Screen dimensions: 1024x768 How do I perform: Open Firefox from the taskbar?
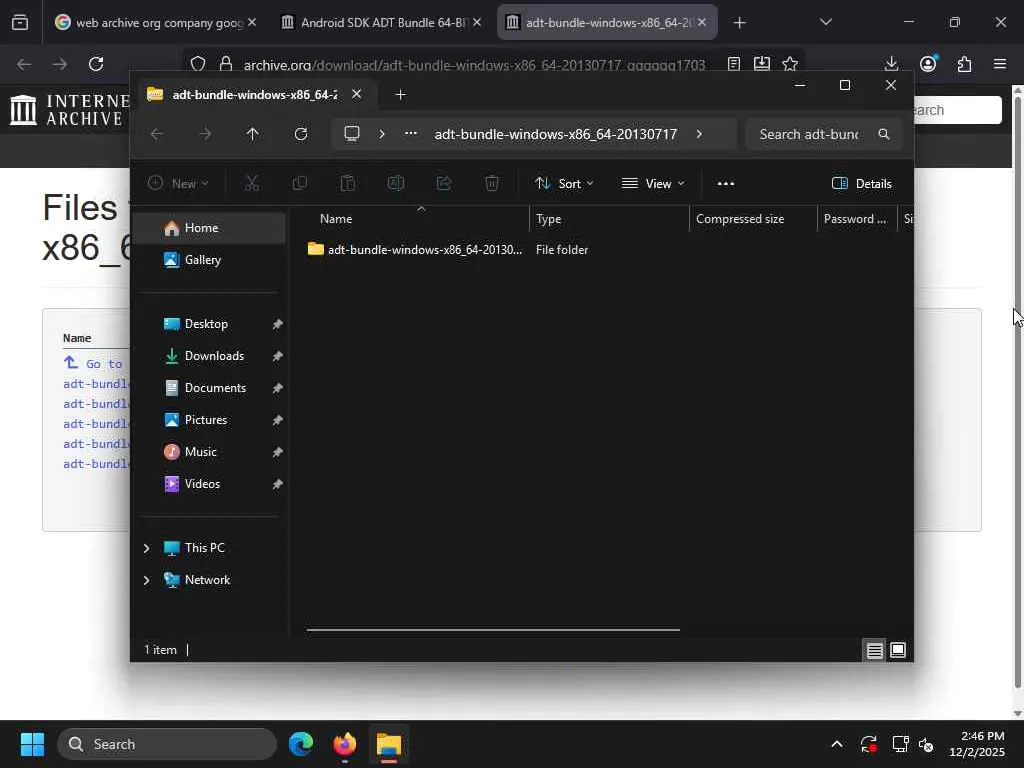pos(345,744)
